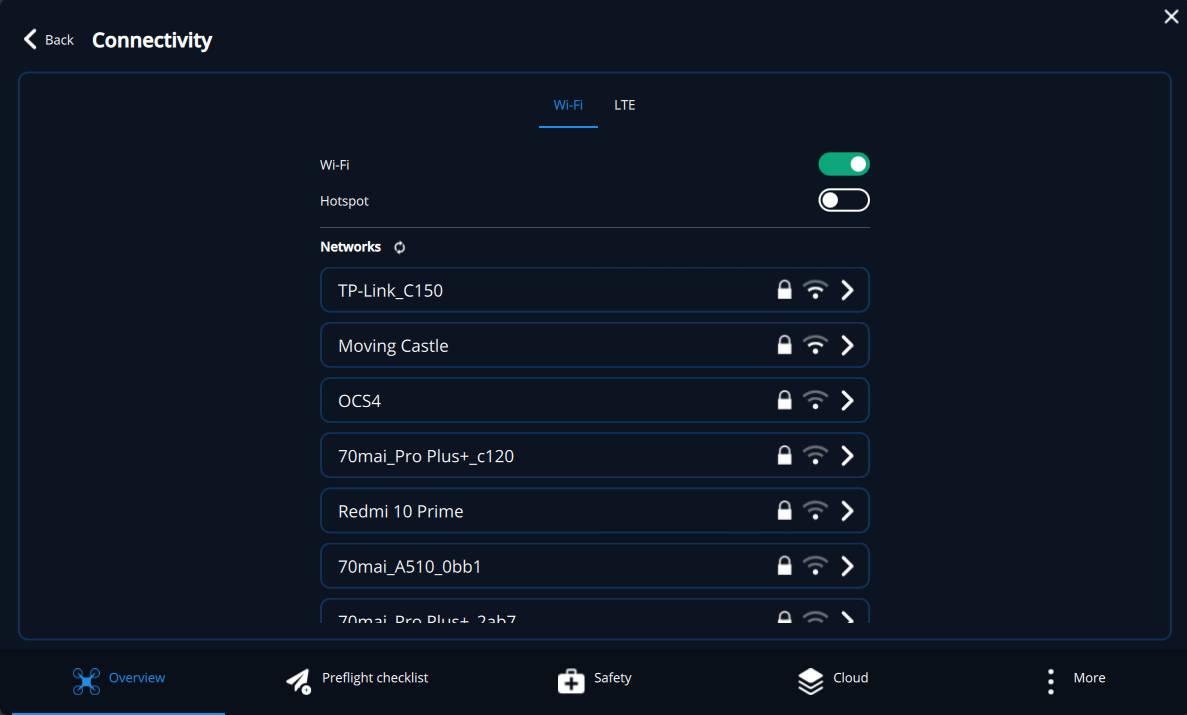This screenshot has height=715, width=1187.
Task: Click the drone Overview icon
Action: tap(87, 681)
